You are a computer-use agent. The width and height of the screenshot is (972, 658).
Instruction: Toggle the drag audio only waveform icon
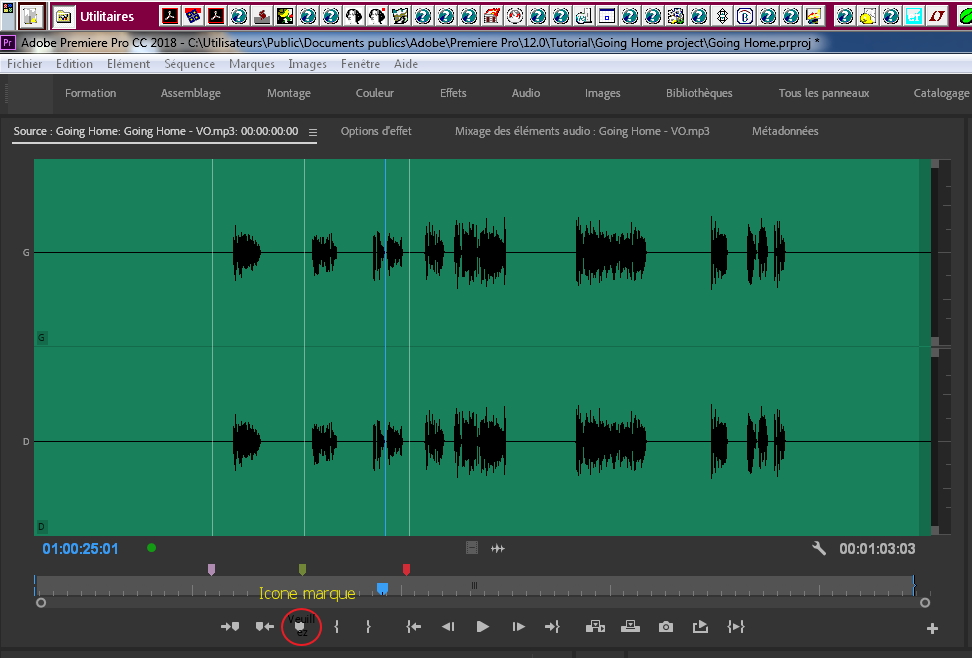click(498, 548)
